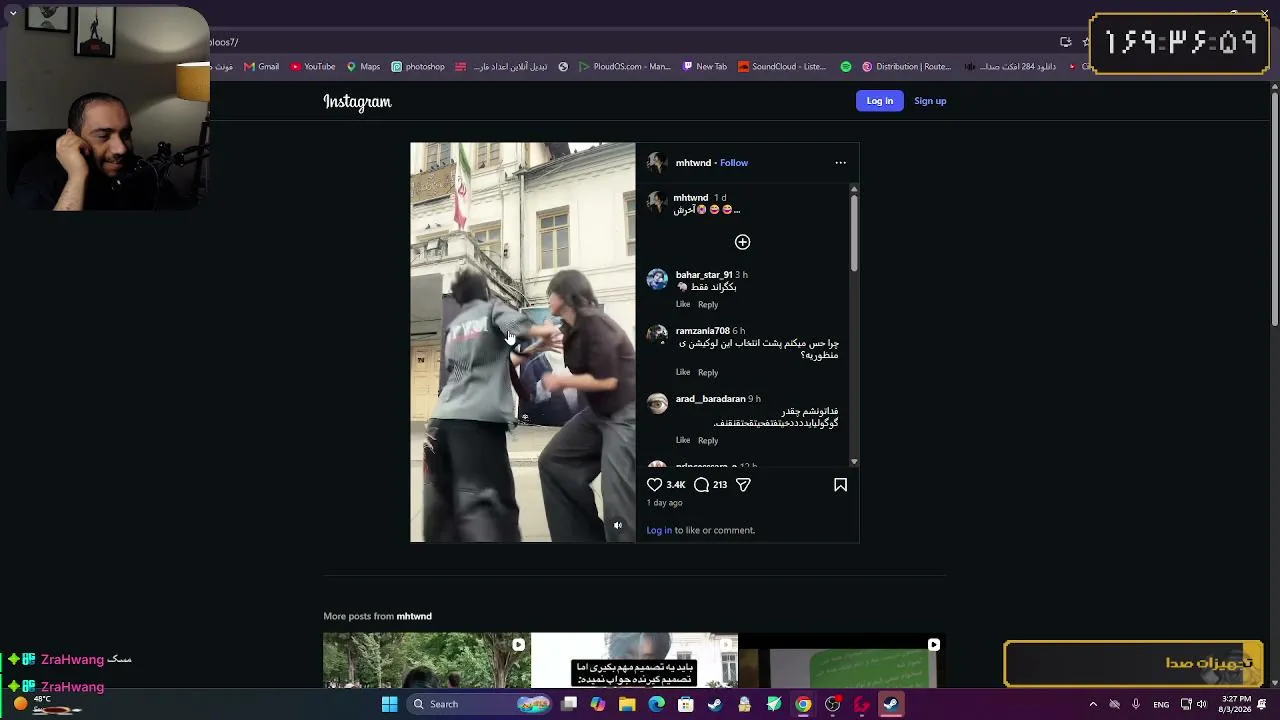Screen dimensions: 1280x720
Task: Open the Windows Start menu
Action: [389, 704]
